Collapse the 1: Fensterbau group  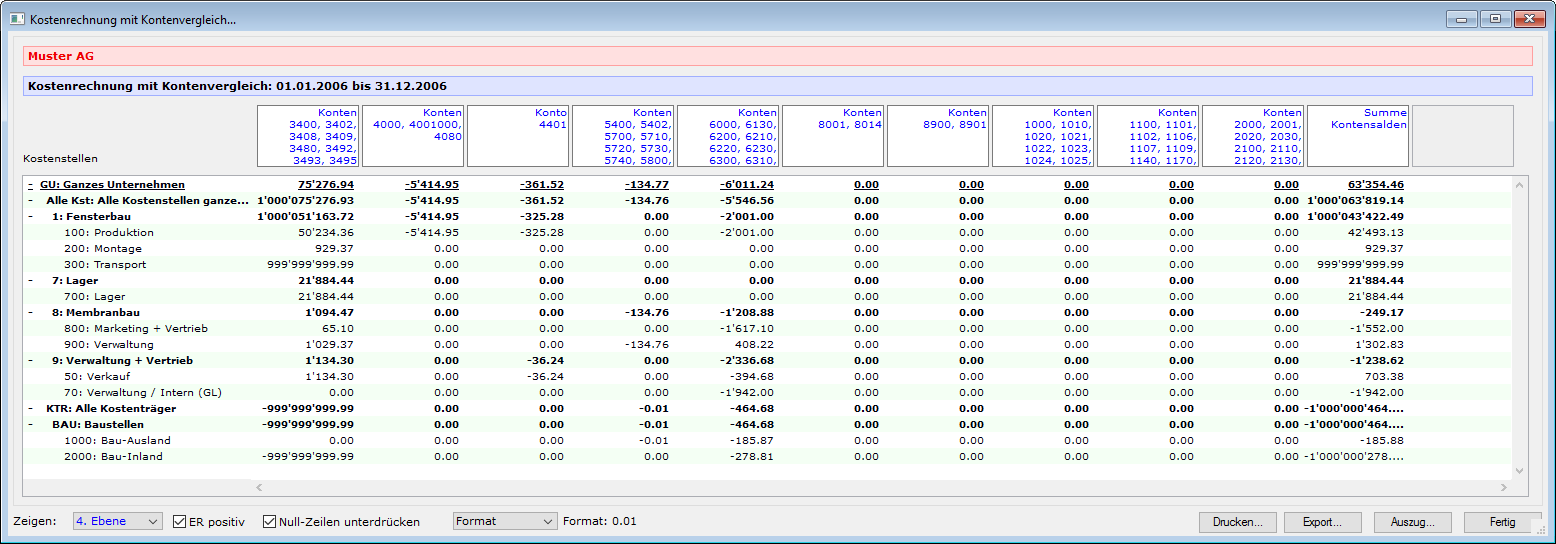tap(30, 217)
